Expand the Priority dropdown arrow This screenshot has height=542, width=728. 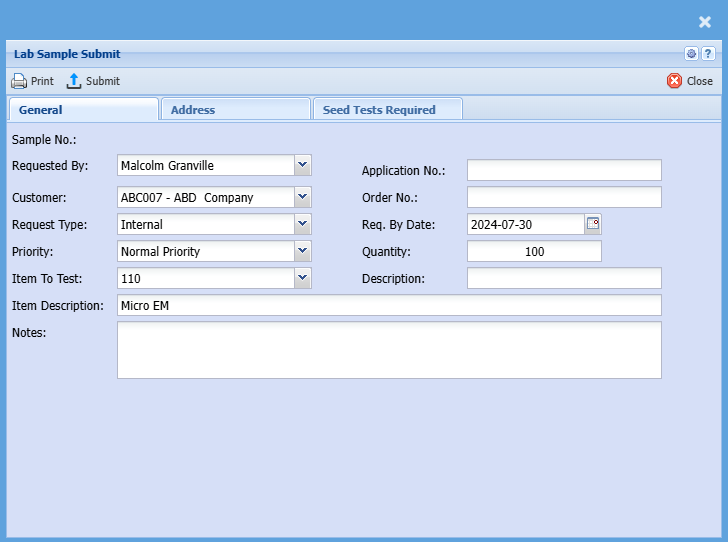(x=303, y=251)
